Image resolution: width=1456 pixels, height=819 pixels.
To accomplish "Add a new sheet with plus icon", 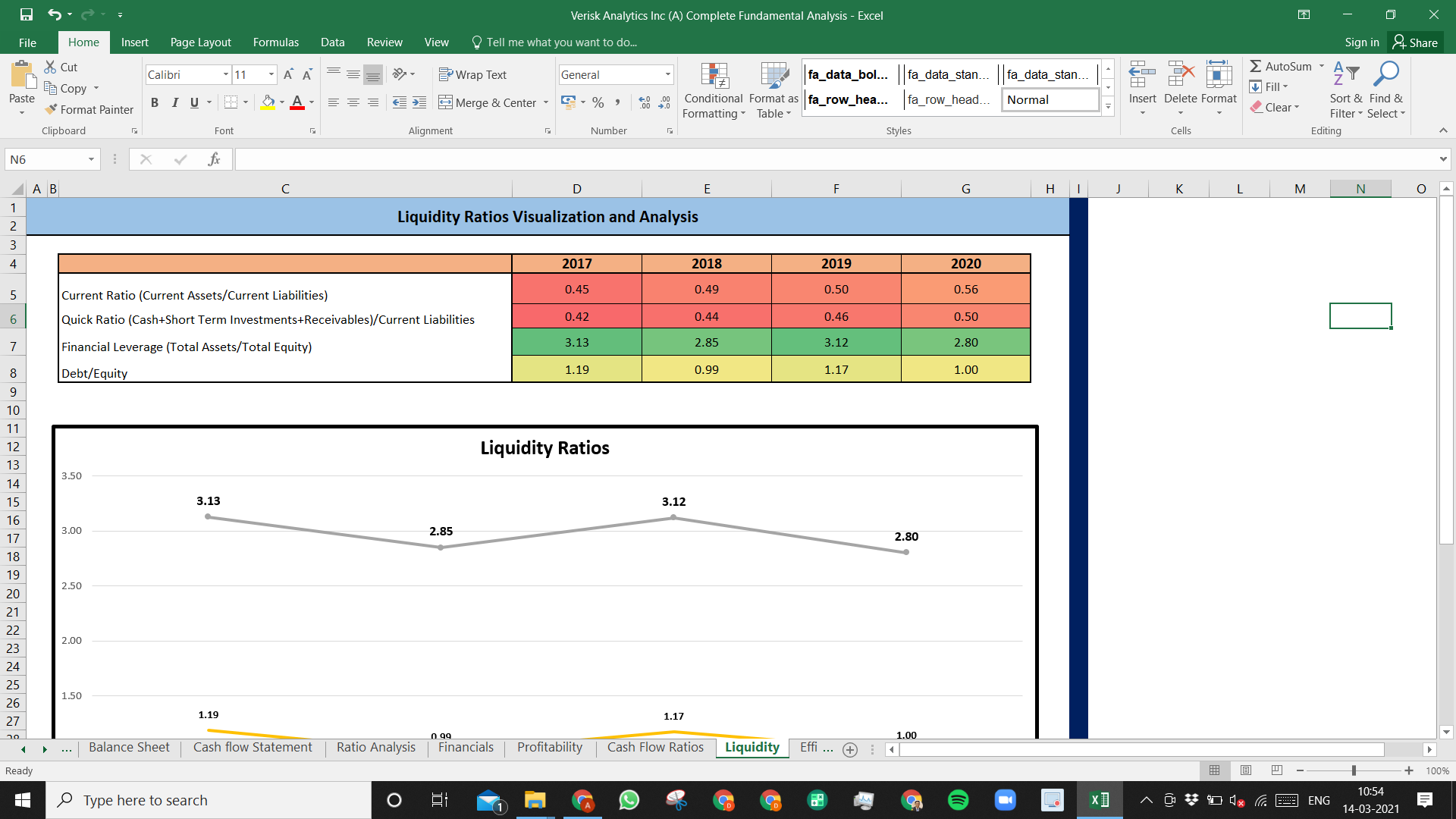I will point(850,749).
